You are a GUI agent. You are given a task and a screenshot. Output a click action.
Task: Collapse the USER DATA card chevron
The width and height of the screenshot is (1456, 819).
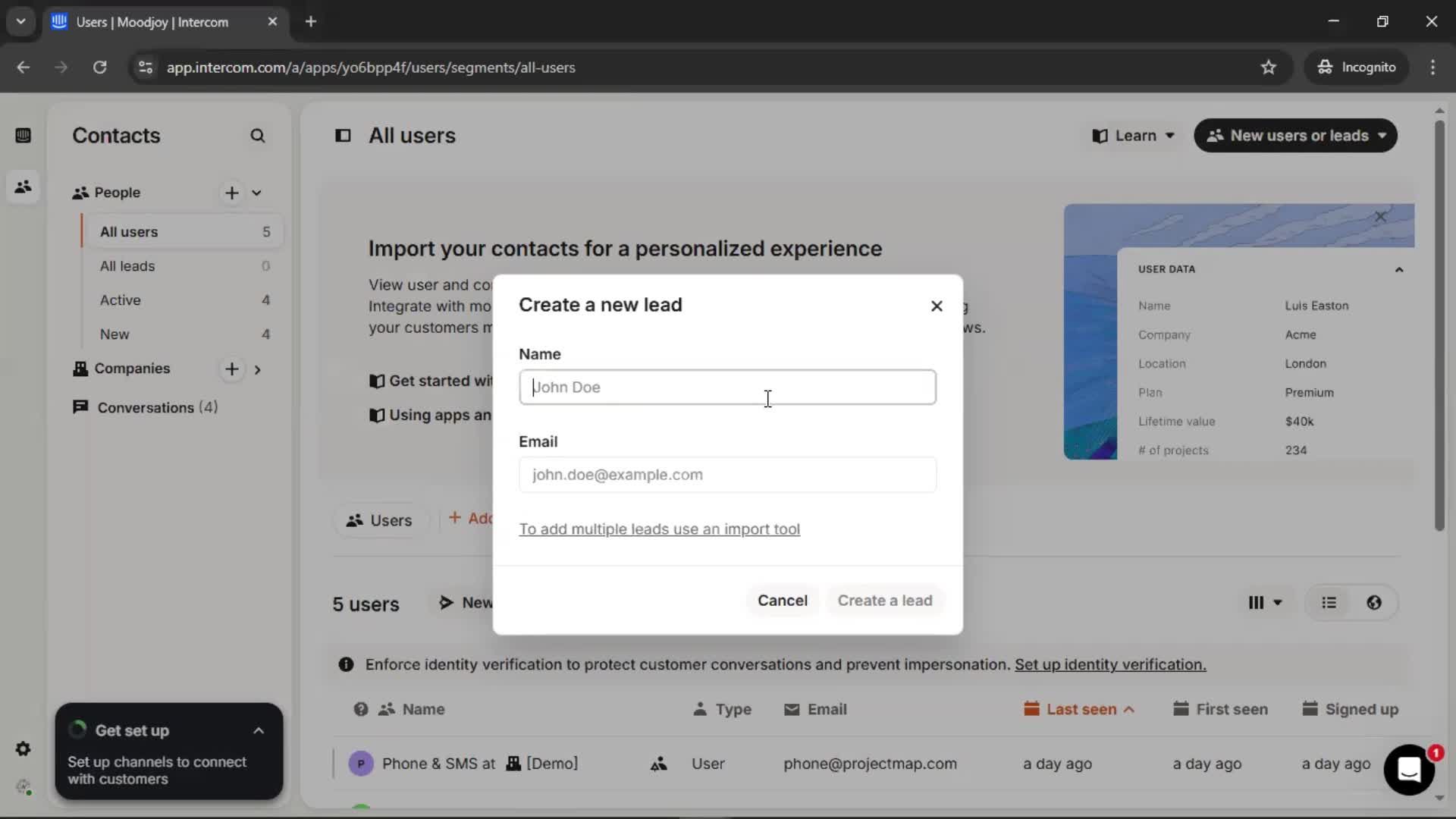(1399, 270)
